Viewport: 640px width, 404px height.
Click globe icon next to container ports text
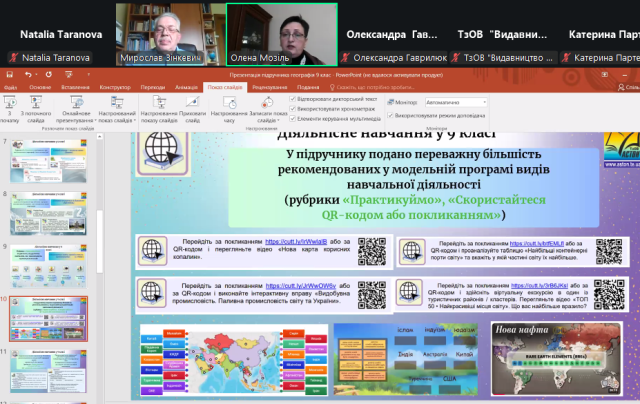pyautogui.click(x=412, y=251)
